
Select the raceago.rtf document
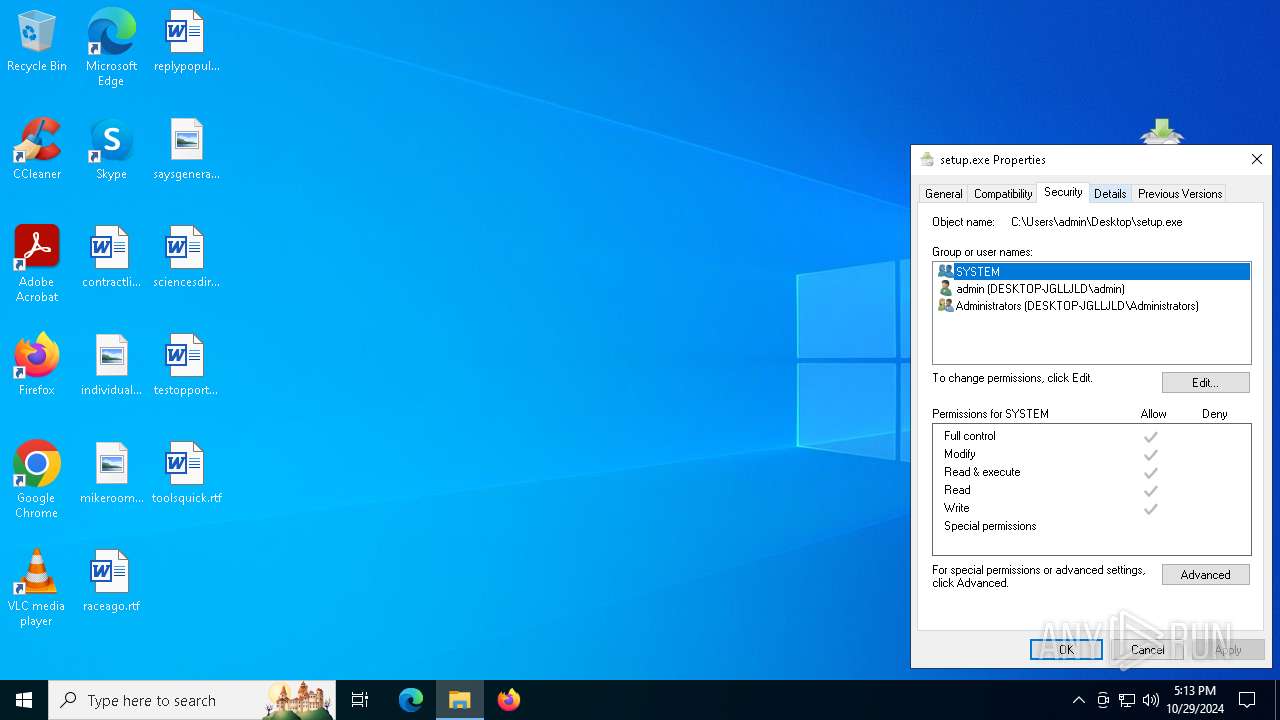(111, 582)
